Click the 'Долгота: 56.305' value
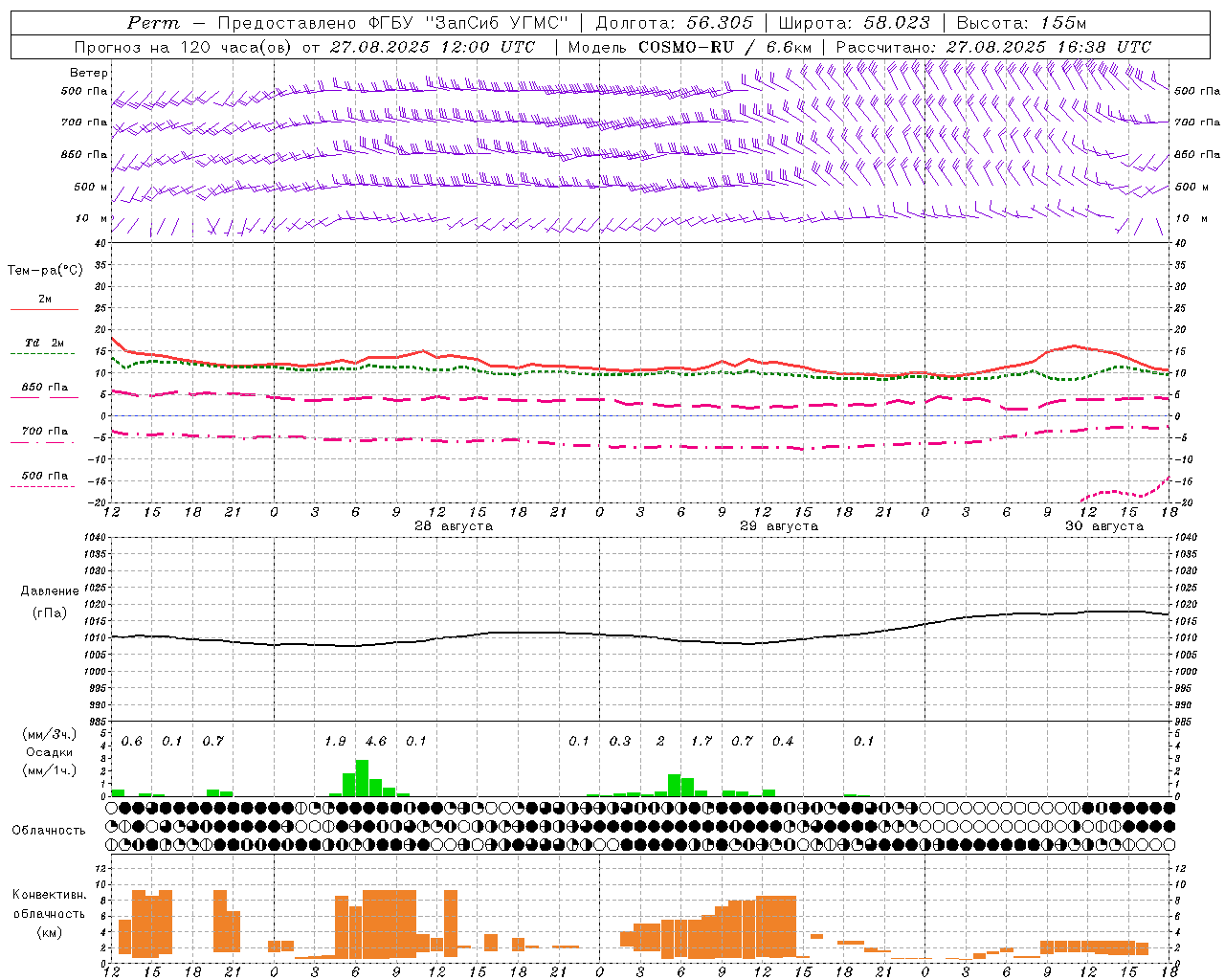Screen dimensions: 1225x980 pos(675,23)
